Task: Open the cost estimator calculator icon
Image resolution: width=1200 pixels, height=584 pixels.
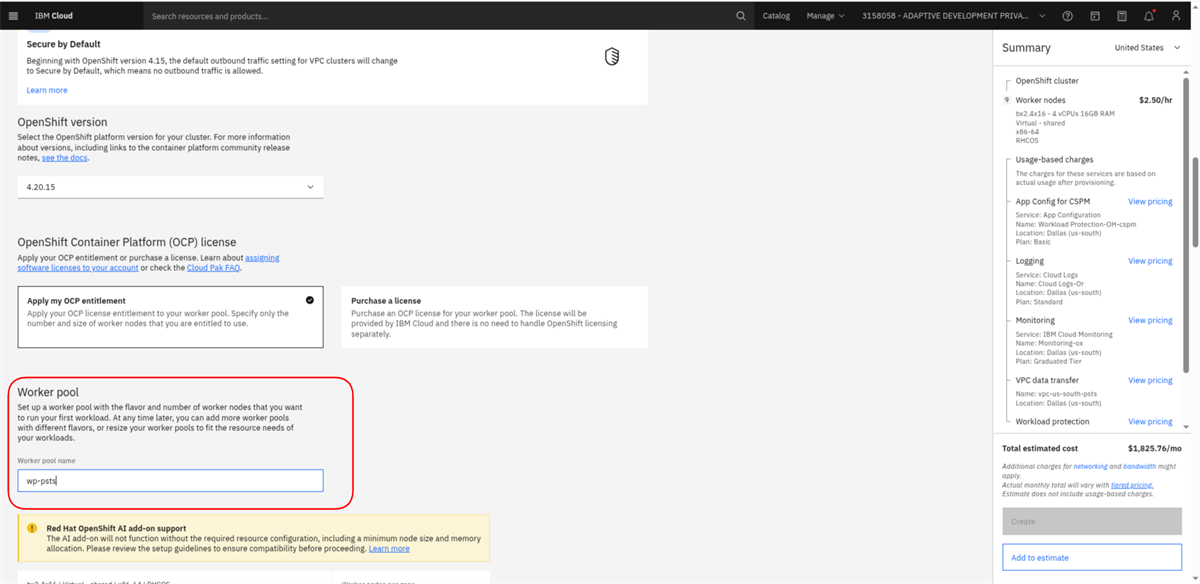Action: (1122, 16)
